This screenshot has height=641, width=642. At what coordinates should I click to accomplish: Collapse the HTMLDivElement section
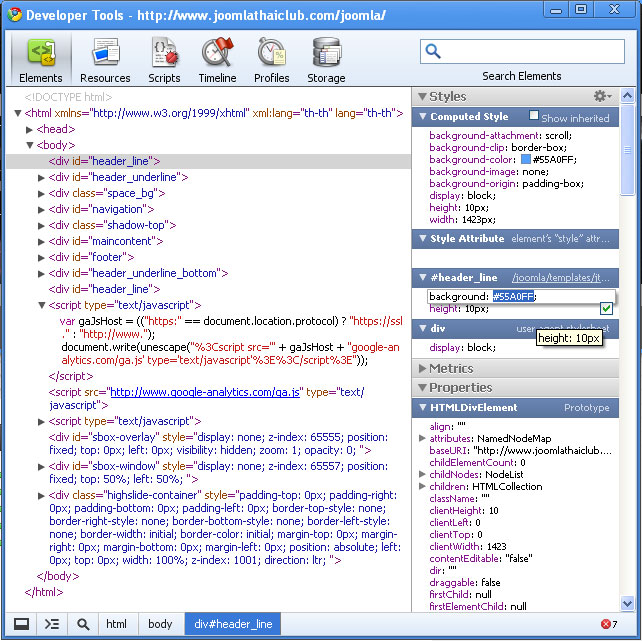423,407
